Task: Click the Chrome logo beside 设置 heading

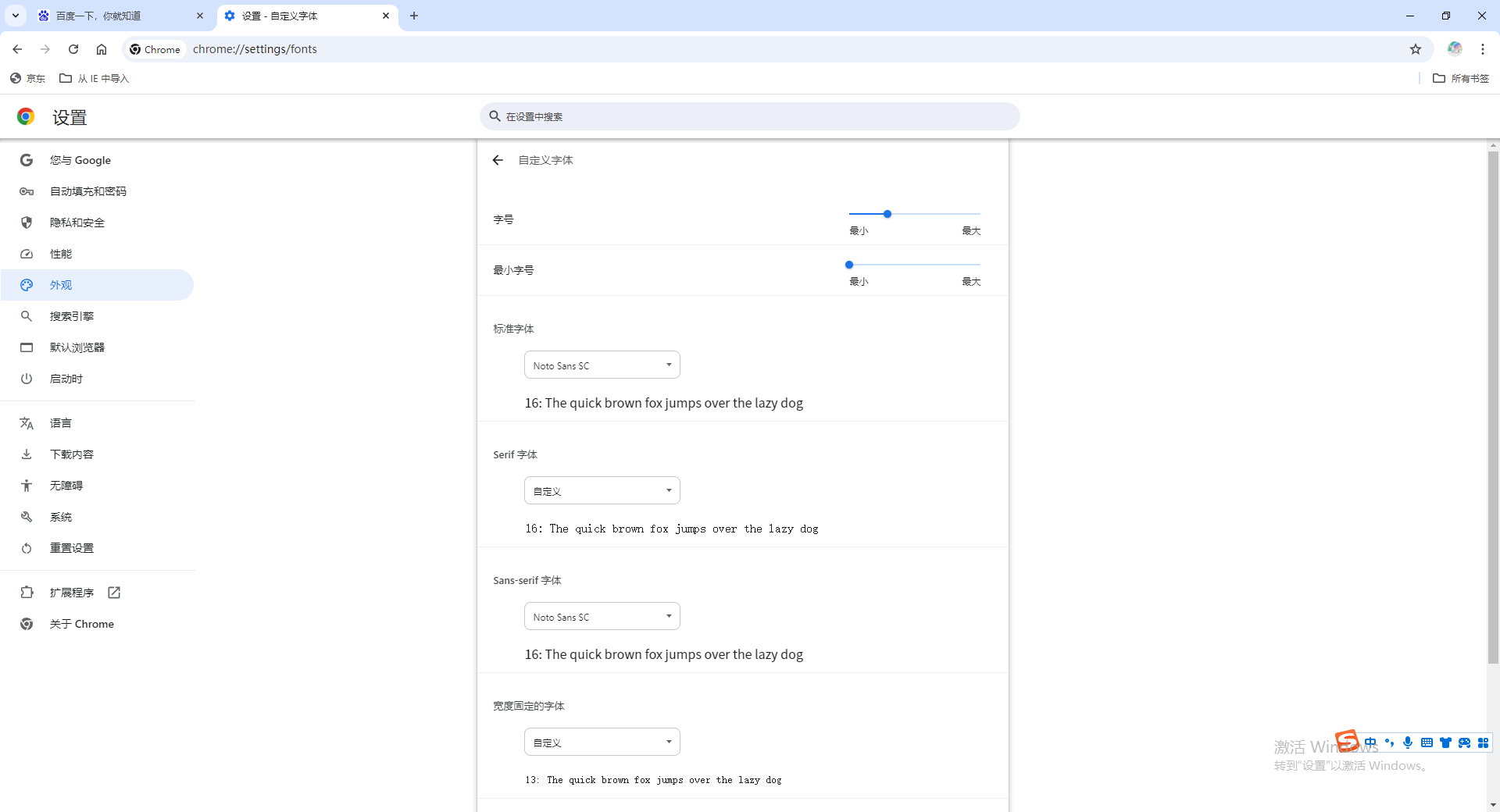Action: click(x=26, y=116)
